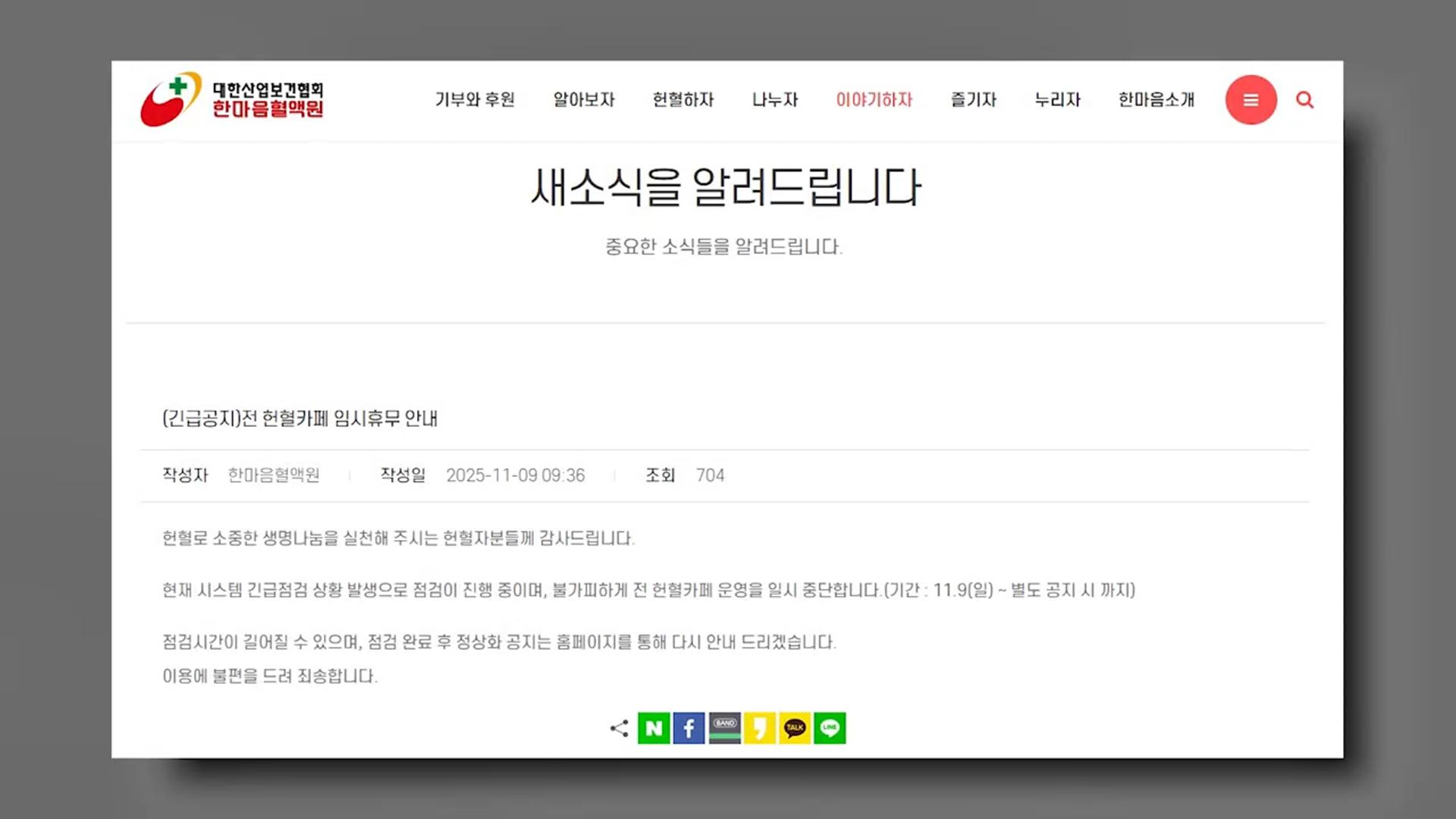Open the 이야기하자 menu item
The width and height of the screenshot is (1456, 819).
(x=874, y=99)
